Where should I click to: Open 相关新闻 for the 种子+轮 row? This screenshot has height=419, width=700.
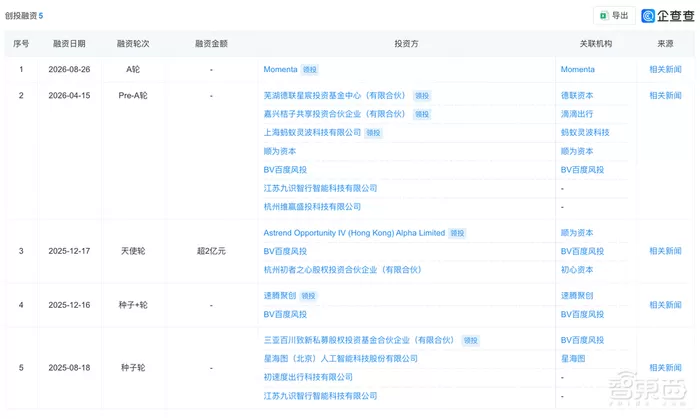(665, 305)
